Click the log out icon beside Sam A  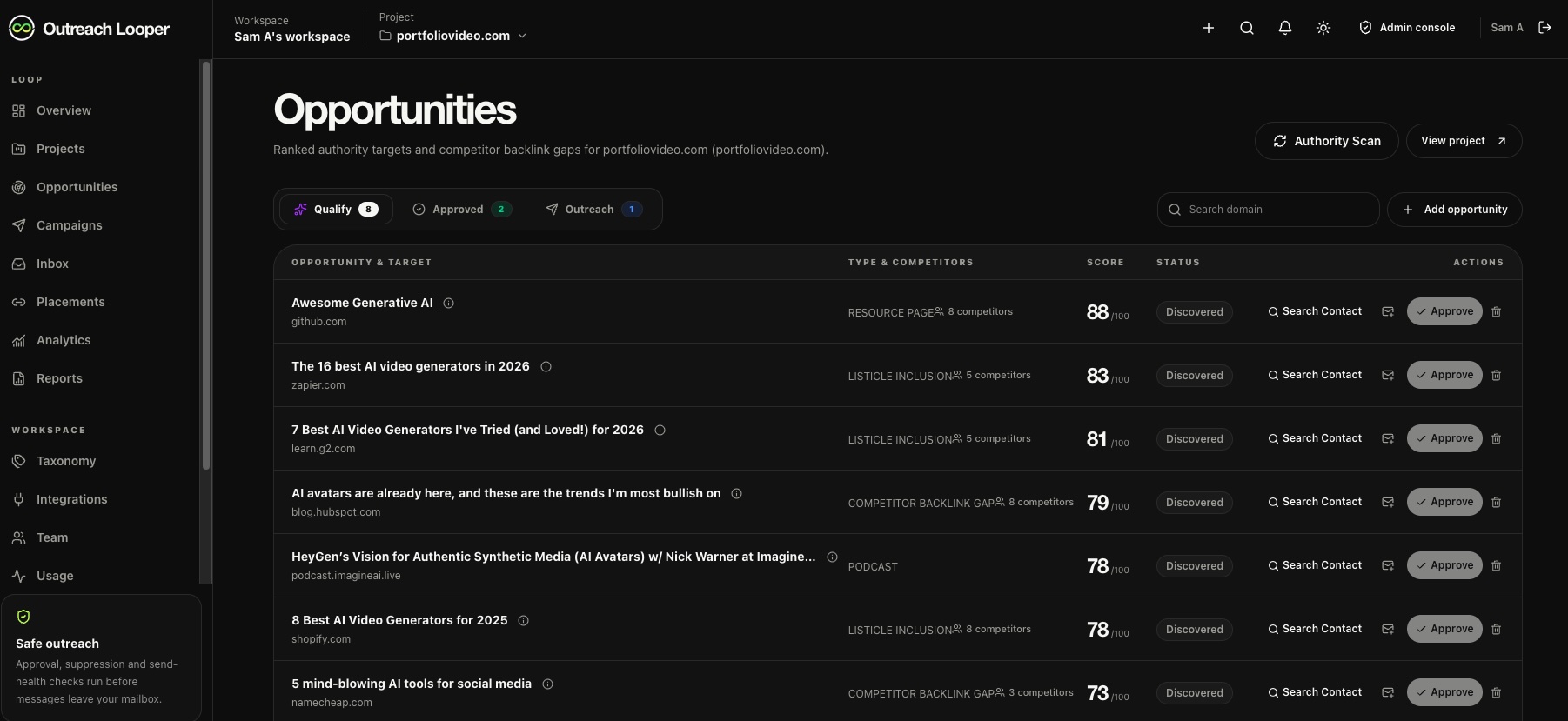pyautogui.click(x=1545, y=28)
